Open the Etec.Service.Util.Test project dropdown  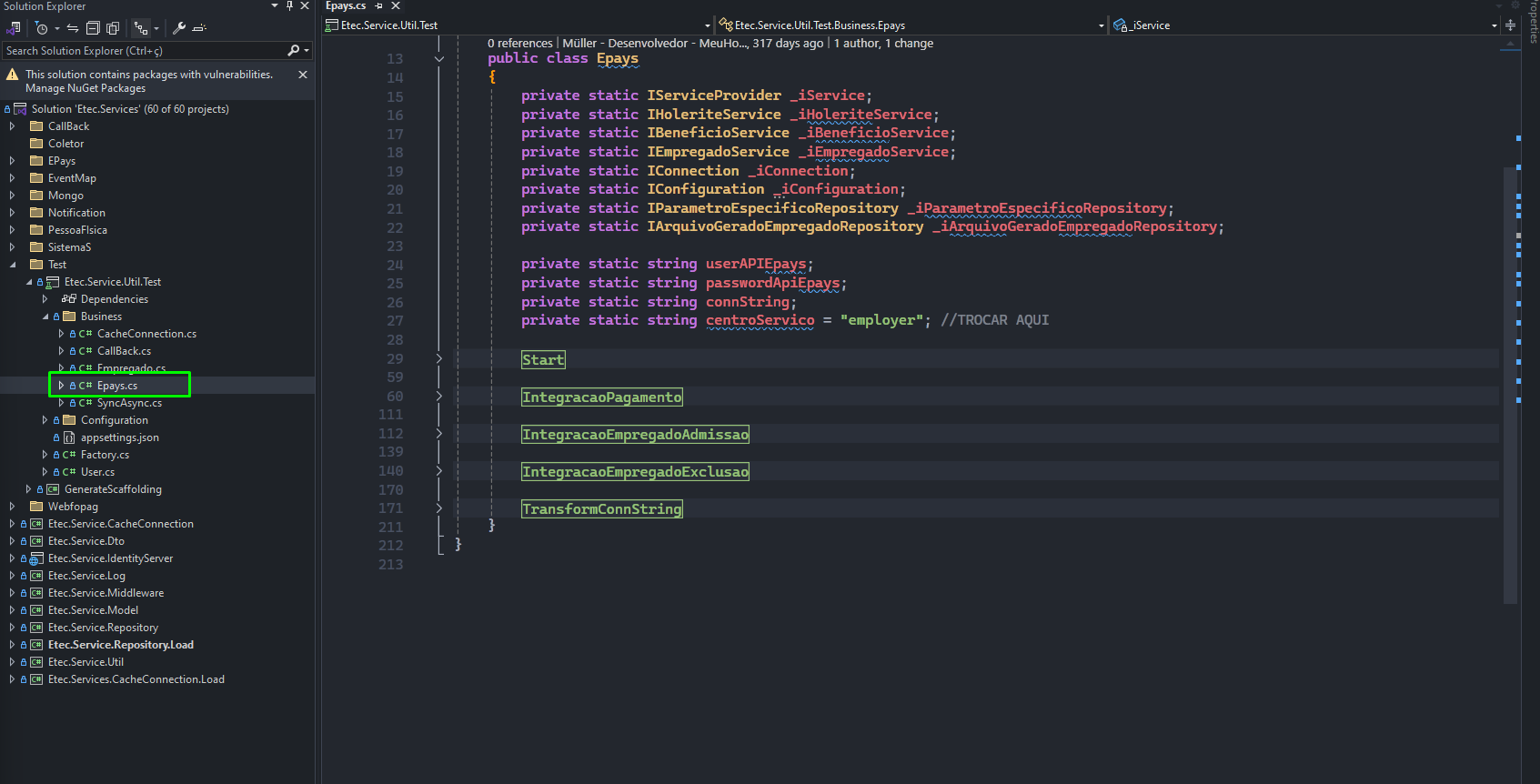pos(518,25)
